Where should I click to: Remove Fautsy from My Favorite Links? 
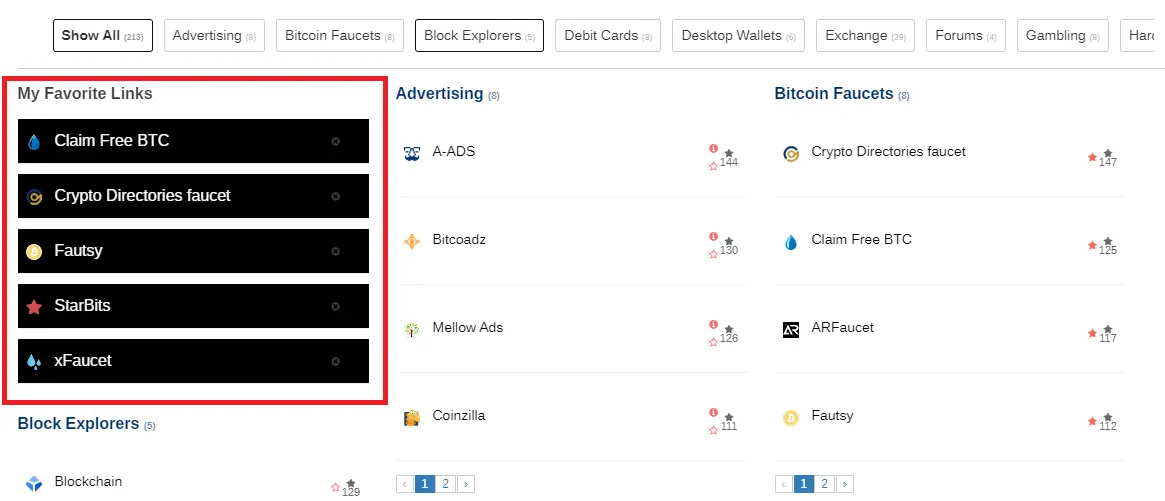pyautogui.click(x=335, y=251)
